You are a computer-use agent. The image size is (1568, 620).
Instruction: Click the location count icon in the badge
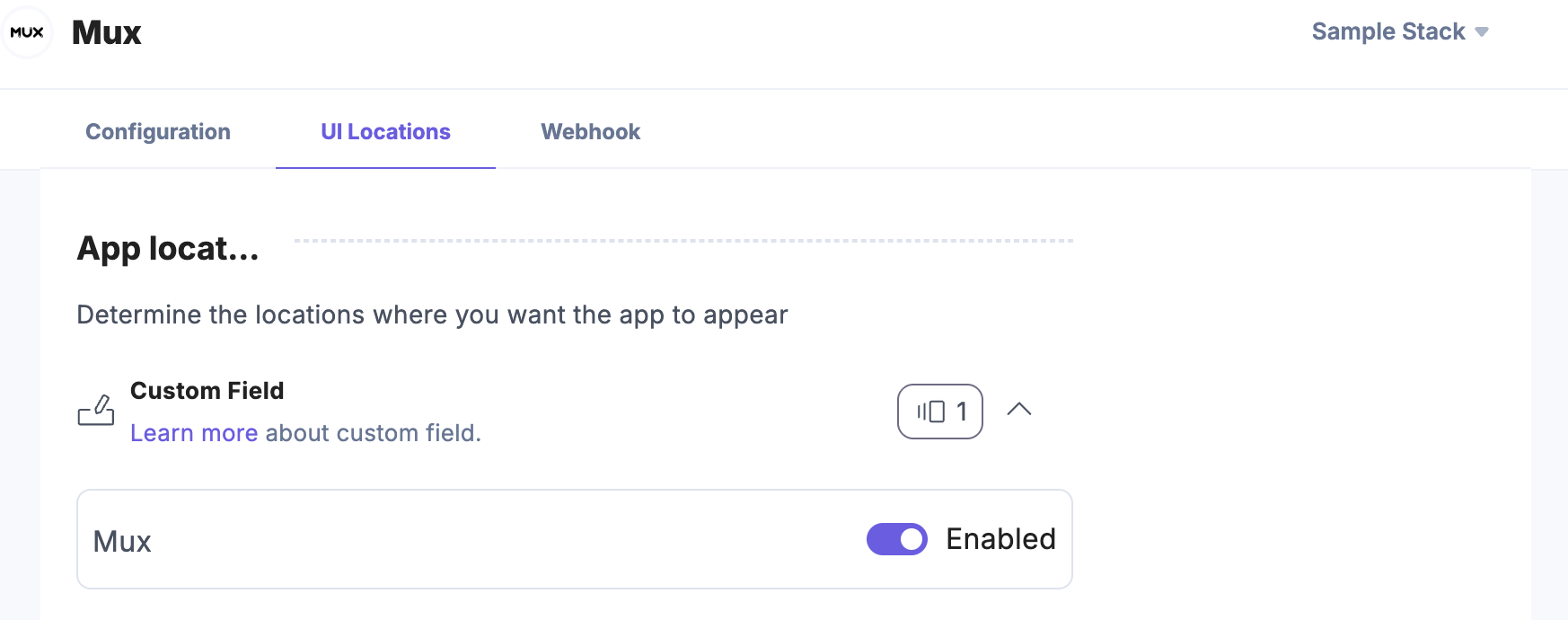(930, 412)
